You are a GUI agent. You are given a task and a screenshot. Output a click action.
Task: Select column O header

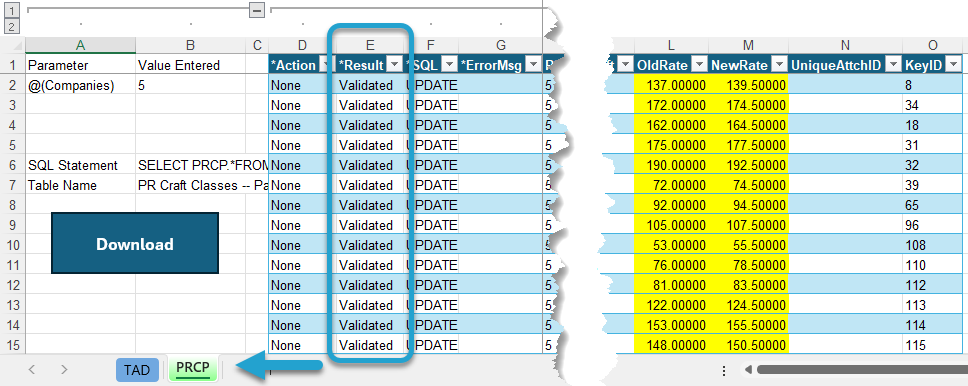(933, 45)
